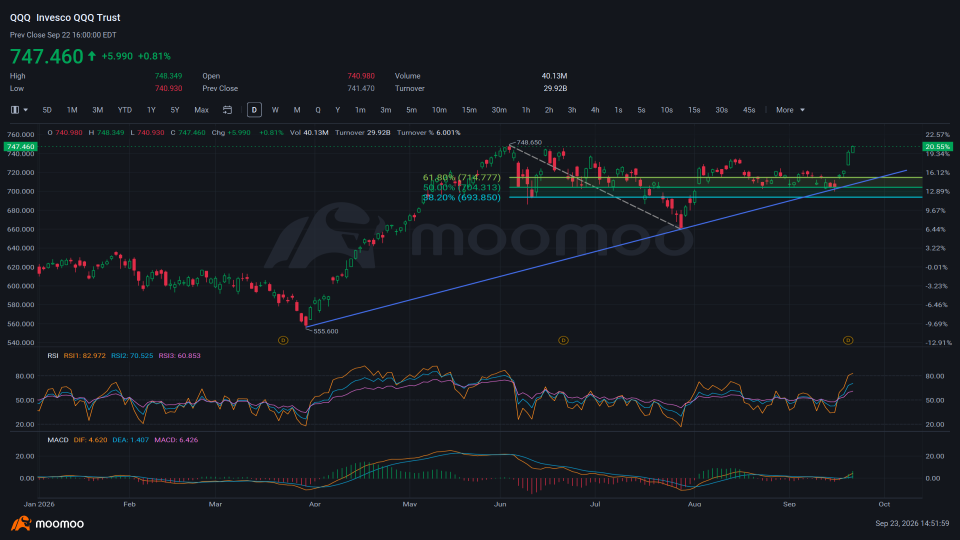The width and height of the screenshot is (960, 540).
Task: Click the MACD: 6.426 value
Action: [176, 440]
